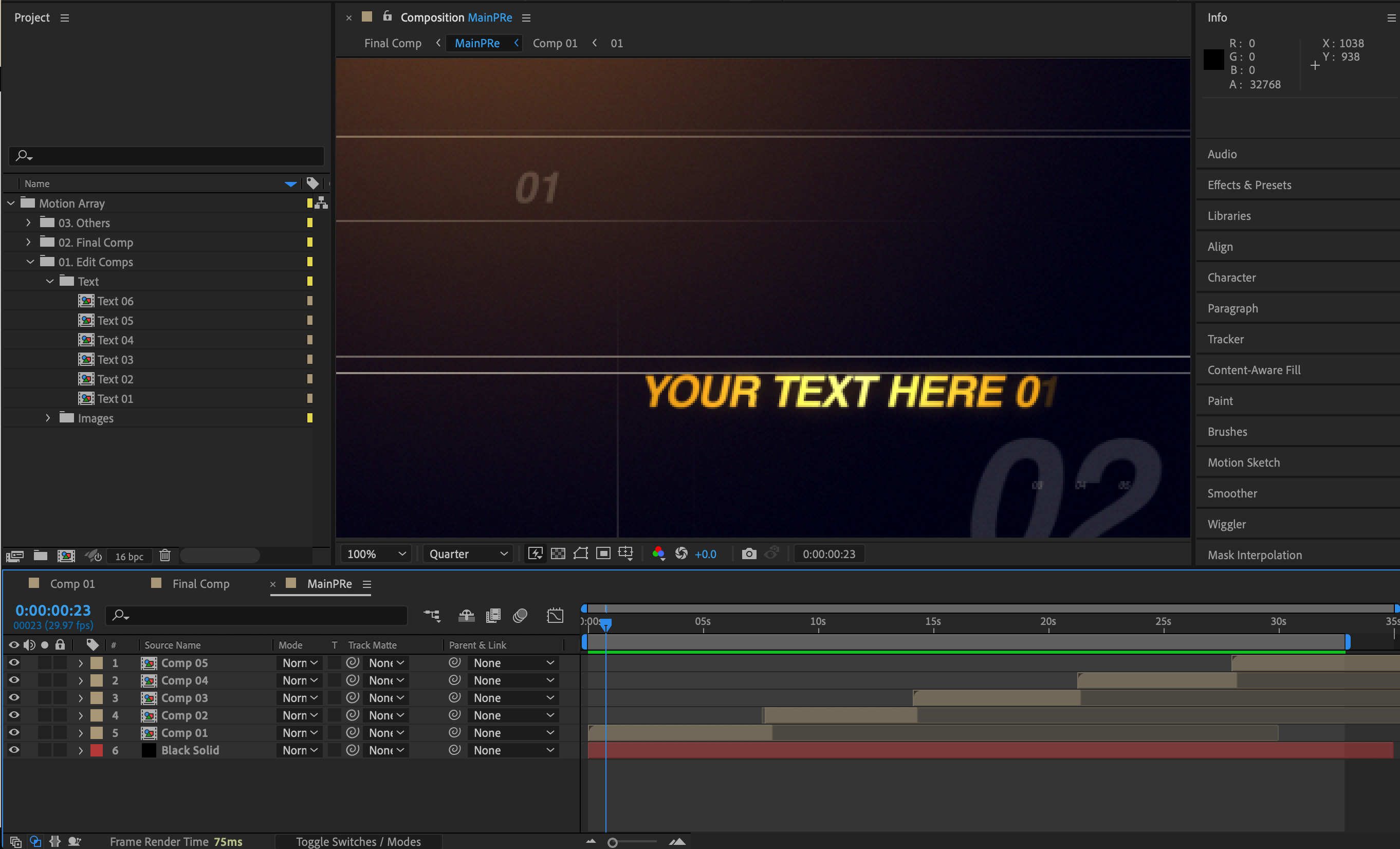Toggle lock box on Comp 05 layer
Screen dimensions: 1400x849
[x=60, y=662]
